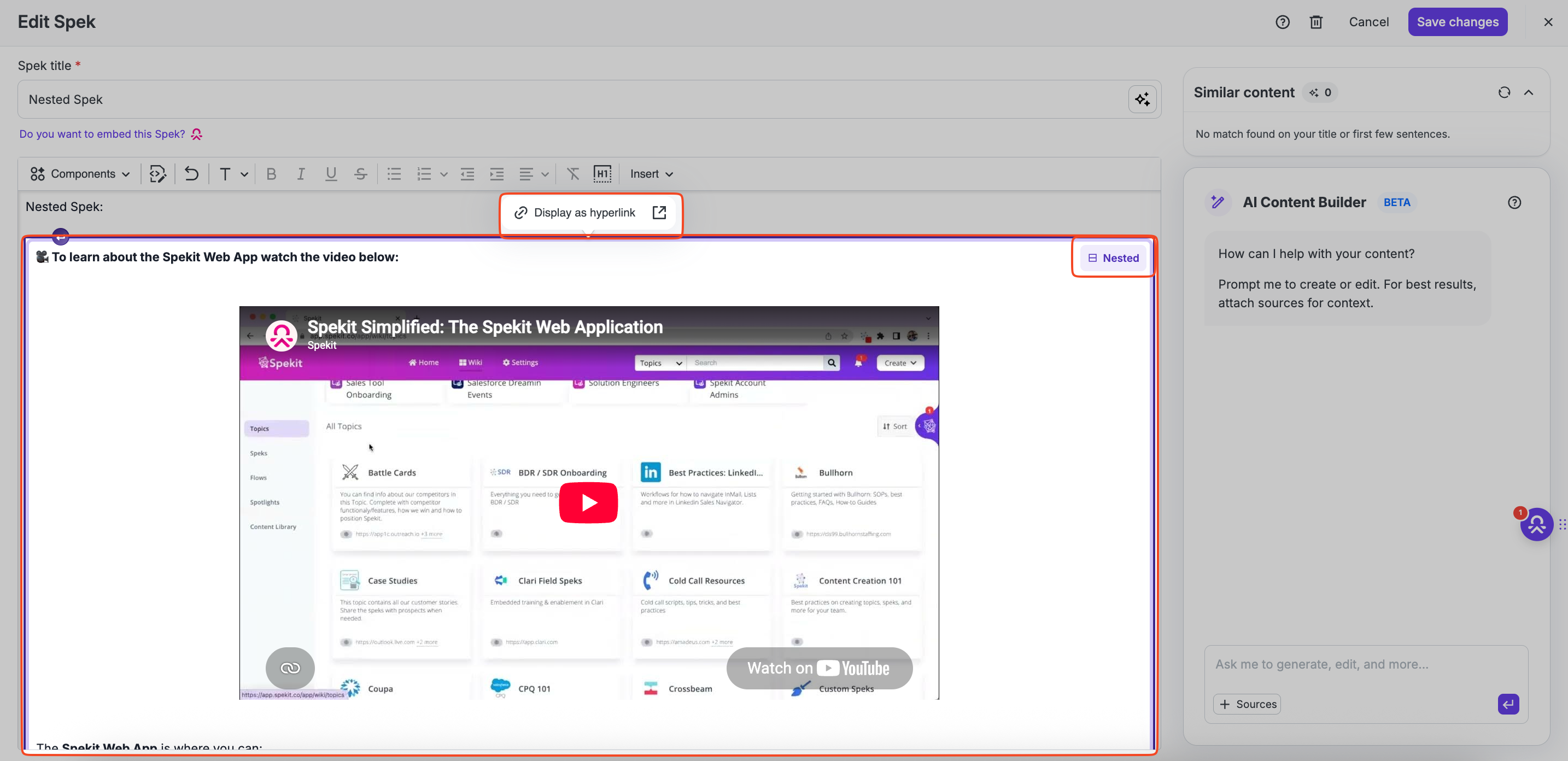Screen dimensions: 1568x761
Task: Open the 'Do you want to embed this Spek?' link
Action: click(102, 134)
